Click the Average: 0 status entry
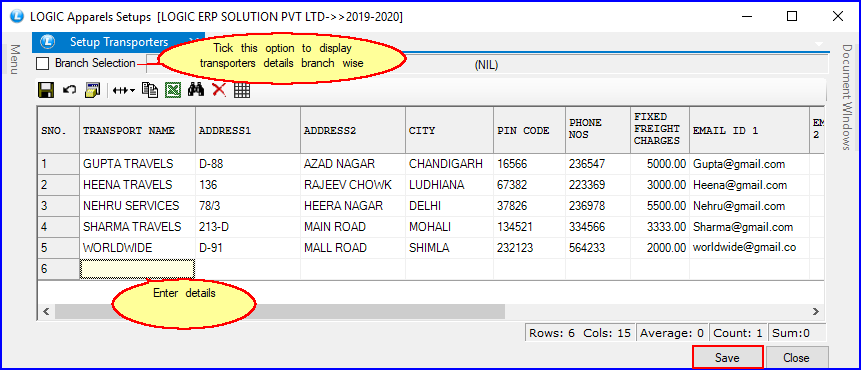861x370 pixels. (672, 333)
